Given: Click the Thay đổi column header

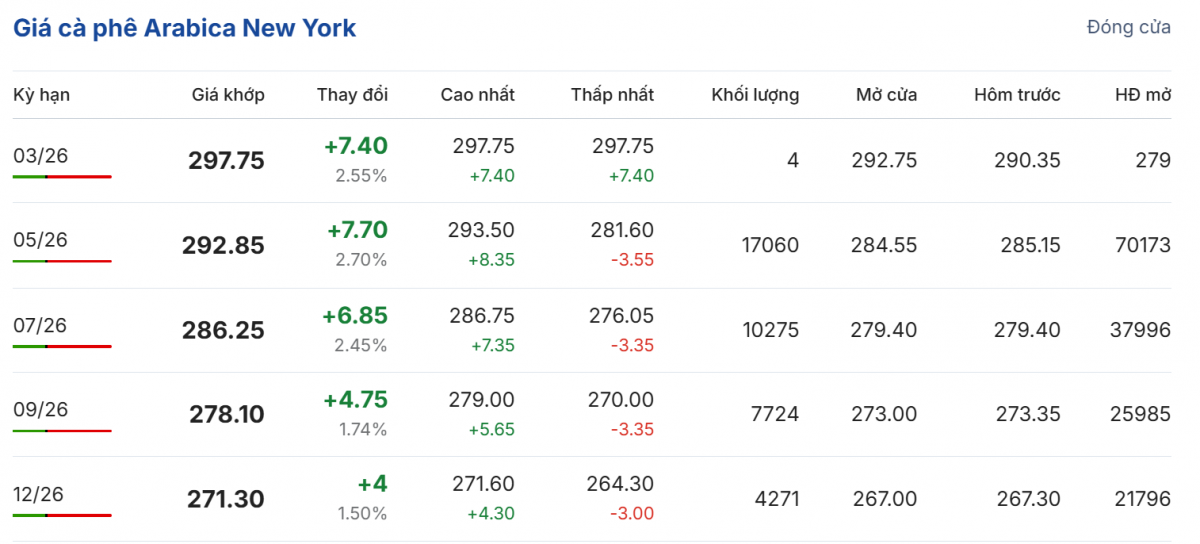Looking at the screenshot, I should pos(352,95).
